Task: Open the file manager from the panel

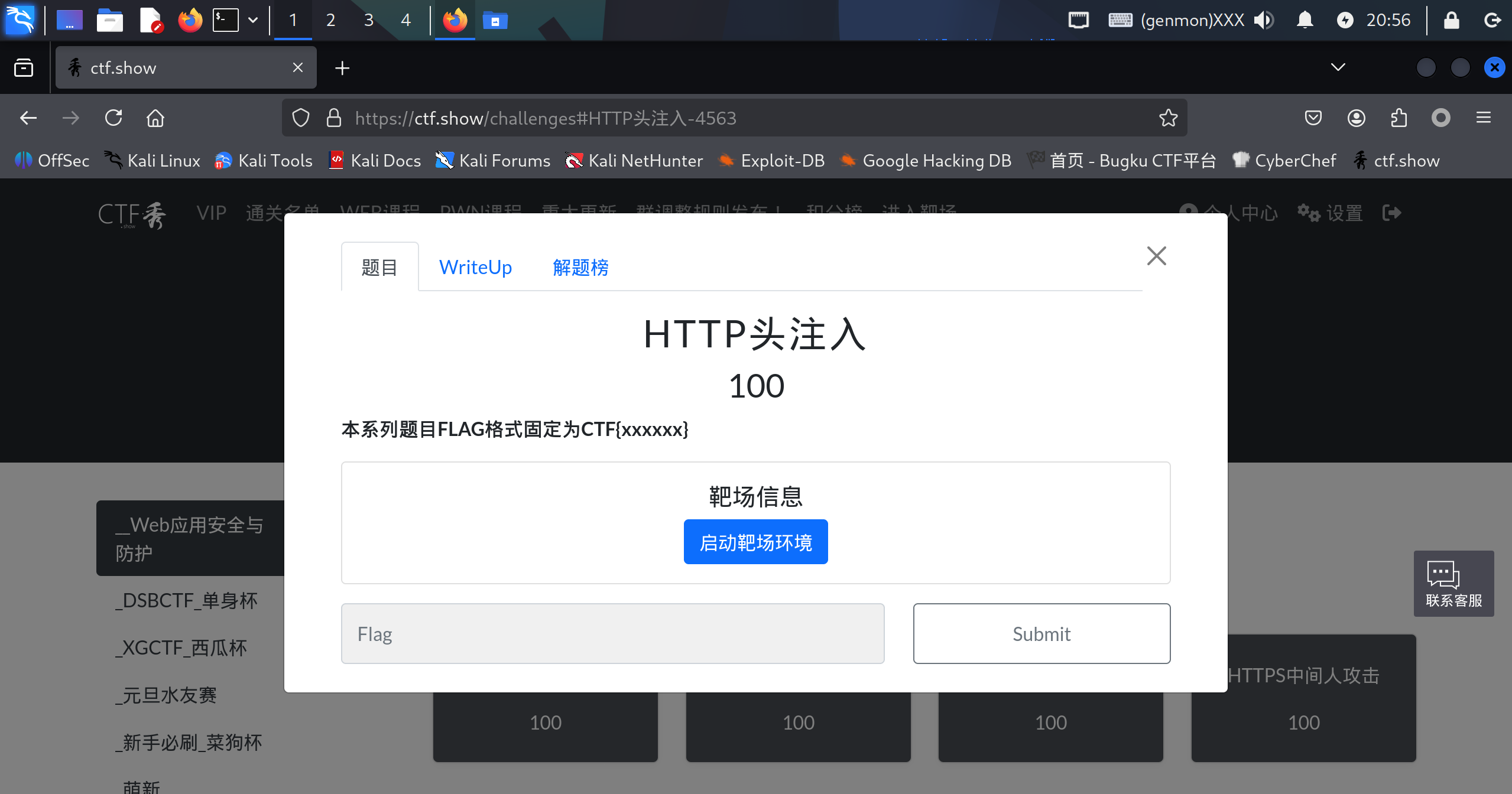Action: click(109, 19)
